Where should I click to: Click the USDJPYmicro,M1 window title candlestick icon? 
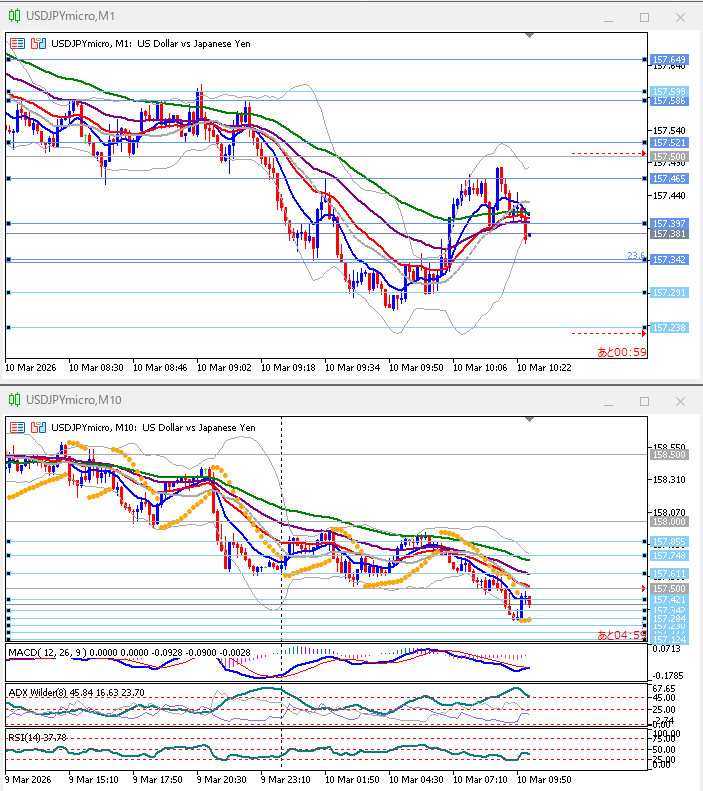click(x=12, y=16)
